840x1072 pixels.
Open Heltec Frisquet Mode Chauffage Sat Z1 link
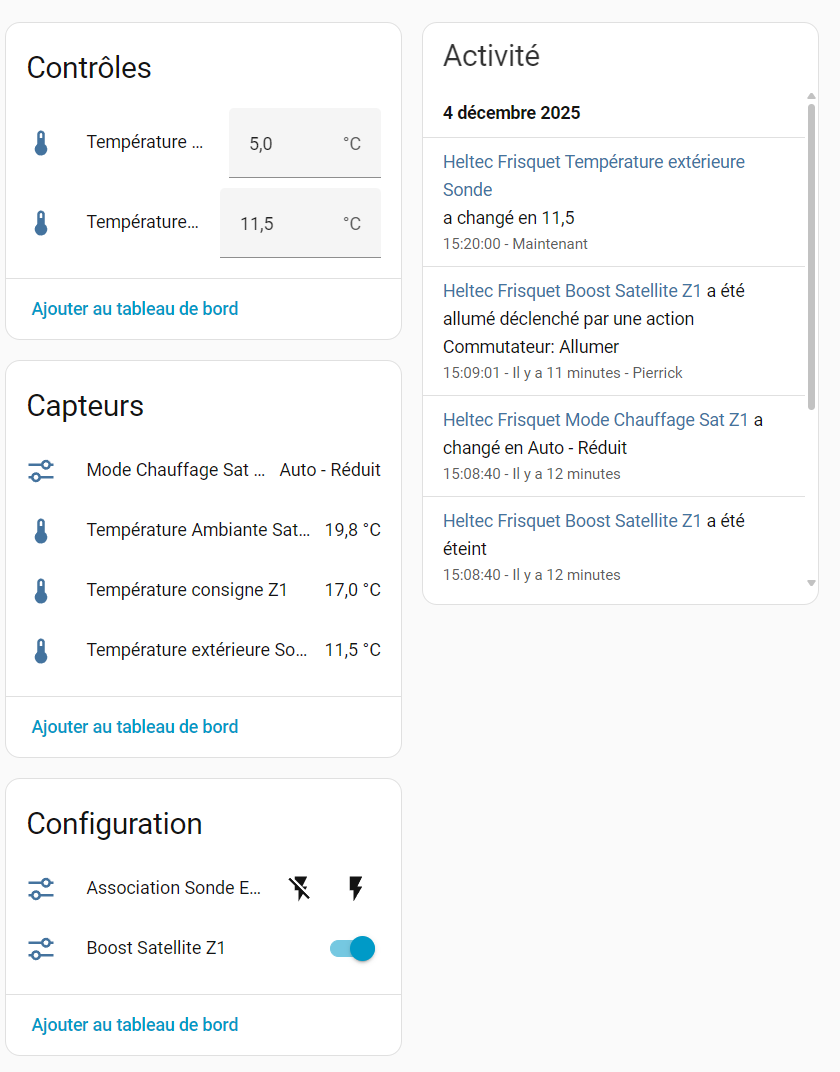click(595, 420)
